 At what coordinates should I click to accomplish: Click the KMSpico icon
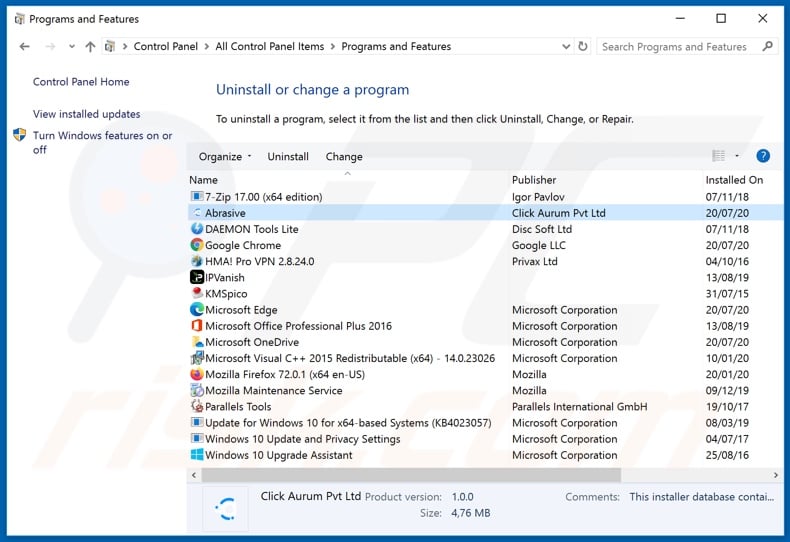(196, 293)
